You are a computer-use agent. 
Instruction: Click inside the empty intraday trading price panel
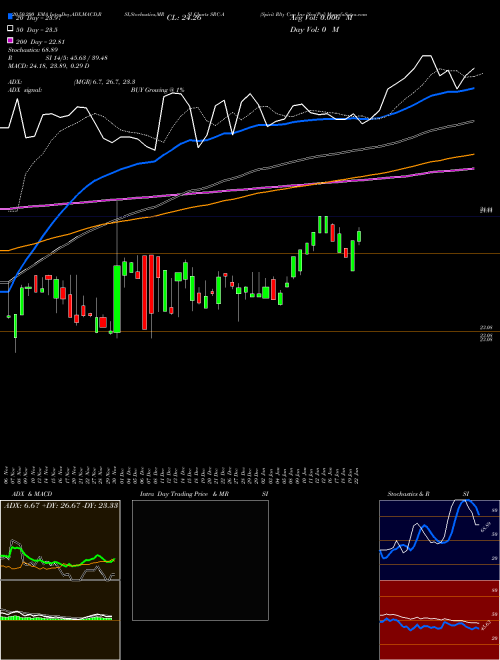(200, 560)
